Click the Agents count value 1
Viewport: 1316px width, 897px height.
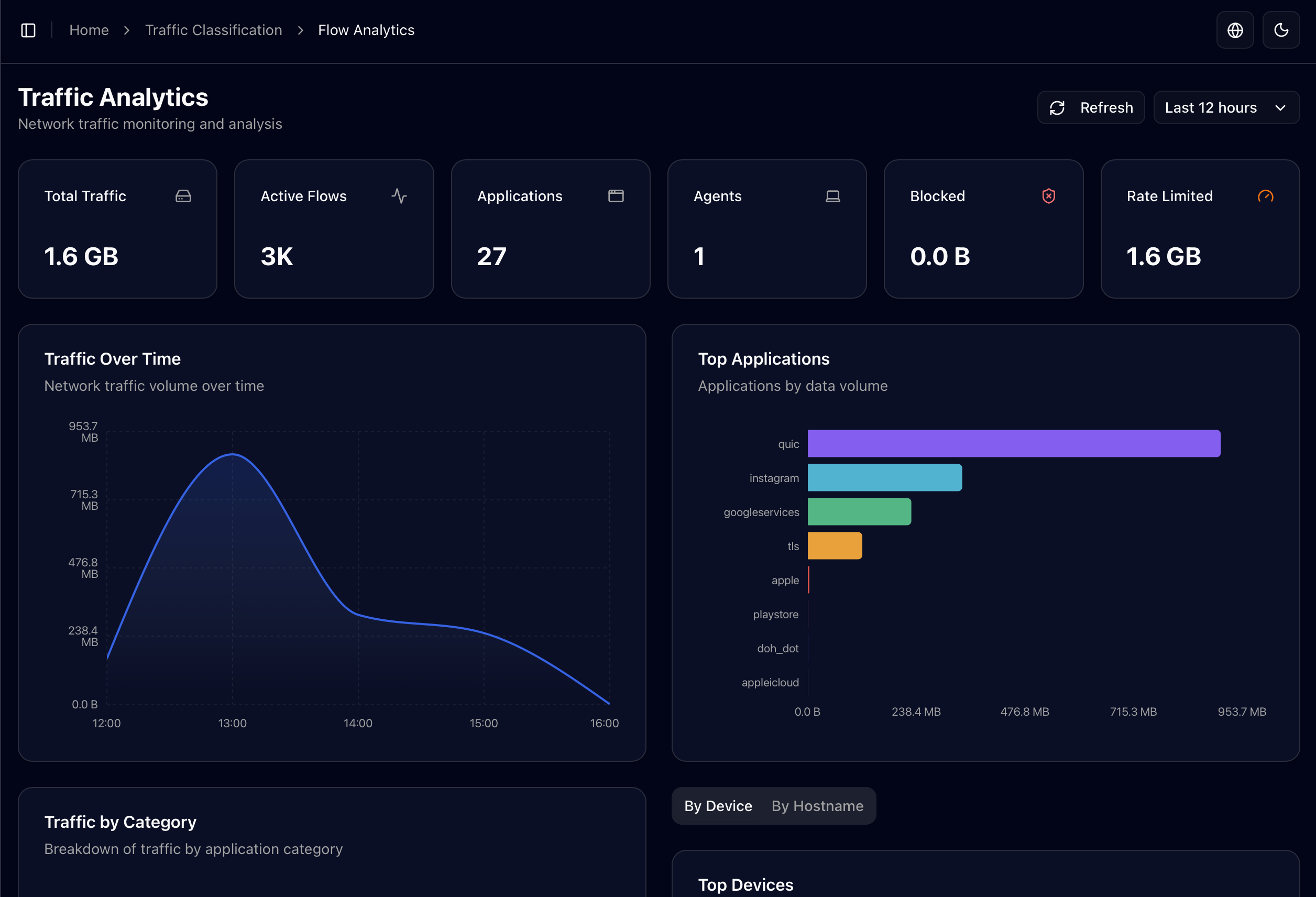pyautogui.click(x=699, y=257)
